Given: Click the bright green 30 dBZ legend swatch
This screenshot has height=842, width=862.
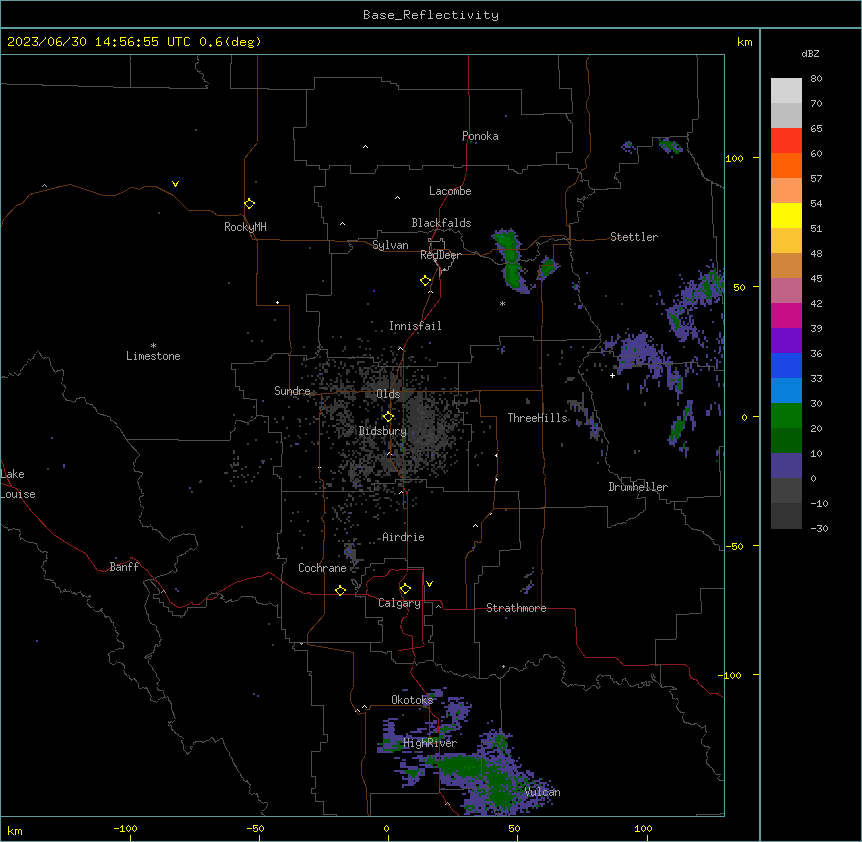Looking at the screenshot, I should pyautogui.click(x=786, y=416).
